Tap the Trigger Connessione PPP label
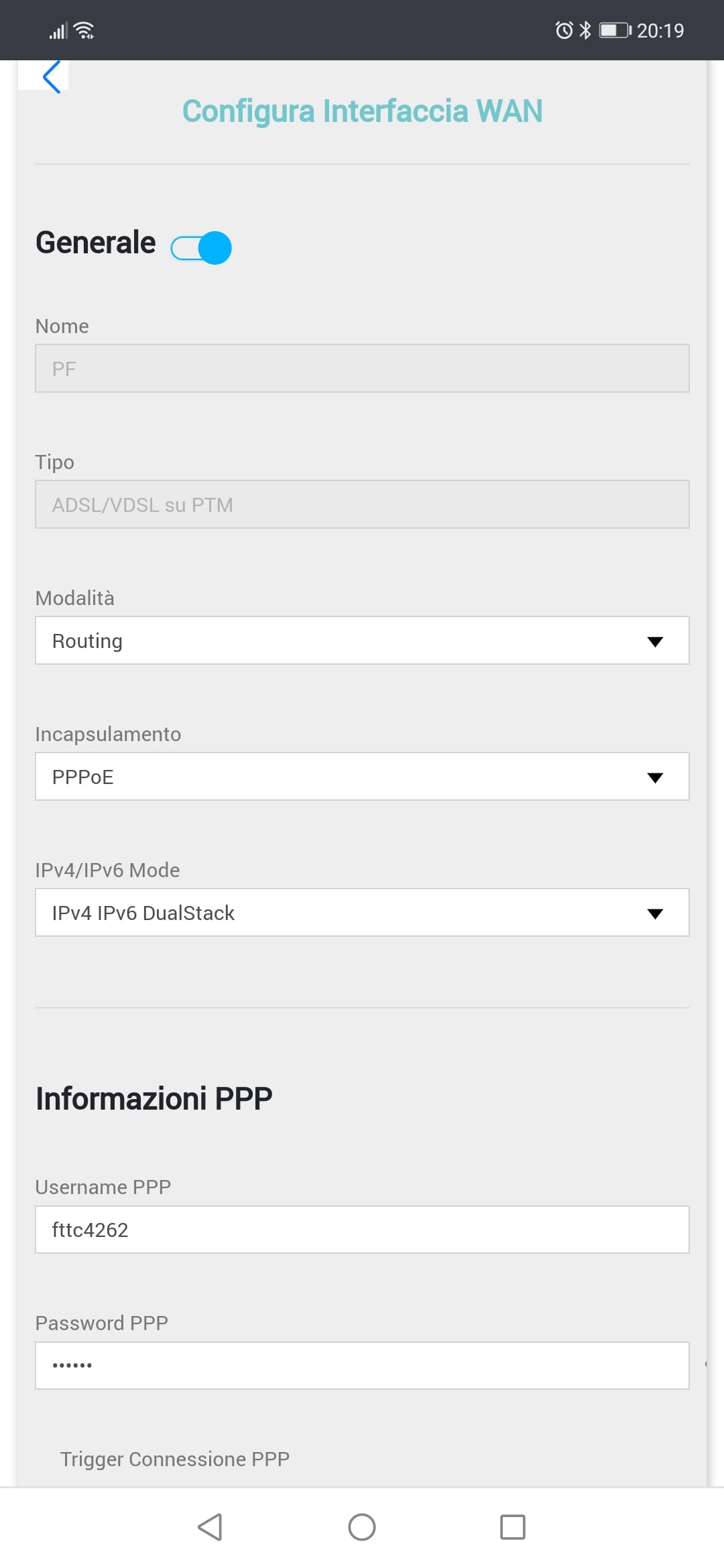This screenshot has width=724, height=1568. [x=175, y=1459]
